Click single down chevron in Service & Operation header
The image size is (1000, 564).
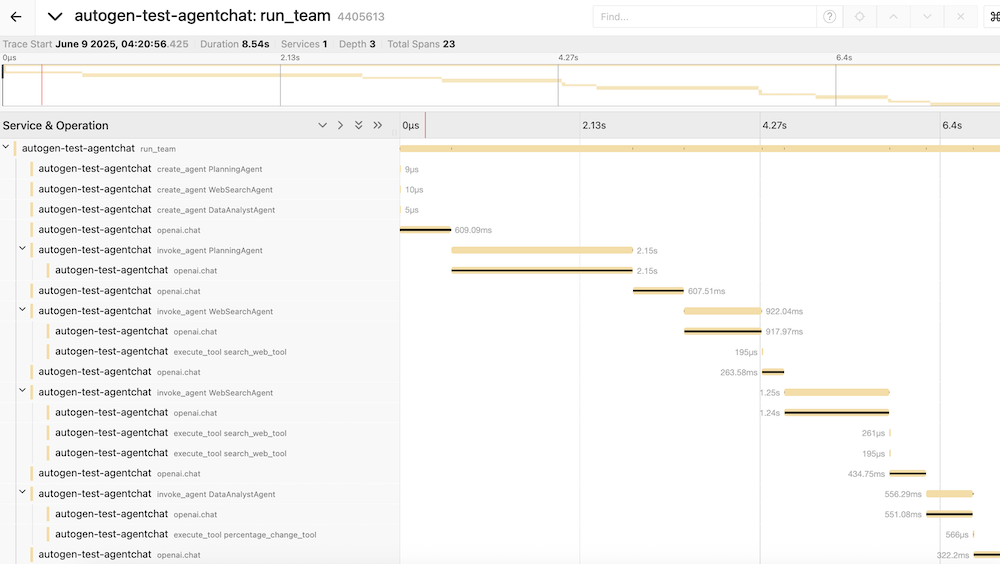[322, 126]
